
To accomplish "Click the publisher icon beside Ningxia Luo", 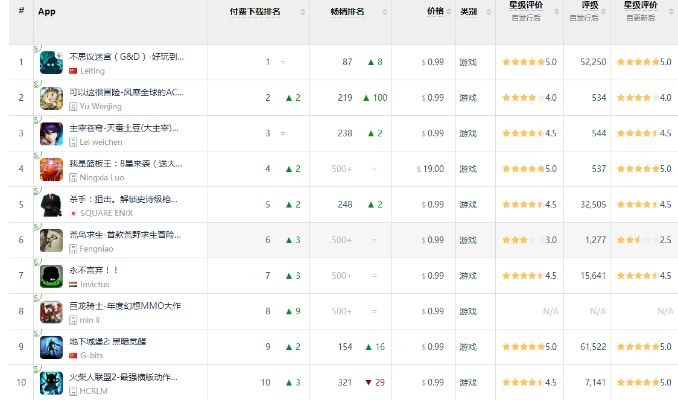I will coord(73,177).
